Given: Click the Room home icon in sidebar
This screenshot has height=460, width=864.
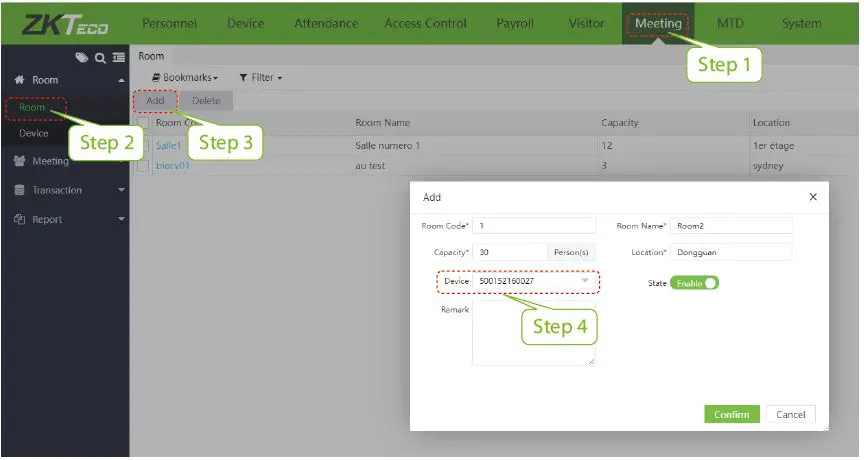Looking at the screenshot, I should click(x=19, y=80).
